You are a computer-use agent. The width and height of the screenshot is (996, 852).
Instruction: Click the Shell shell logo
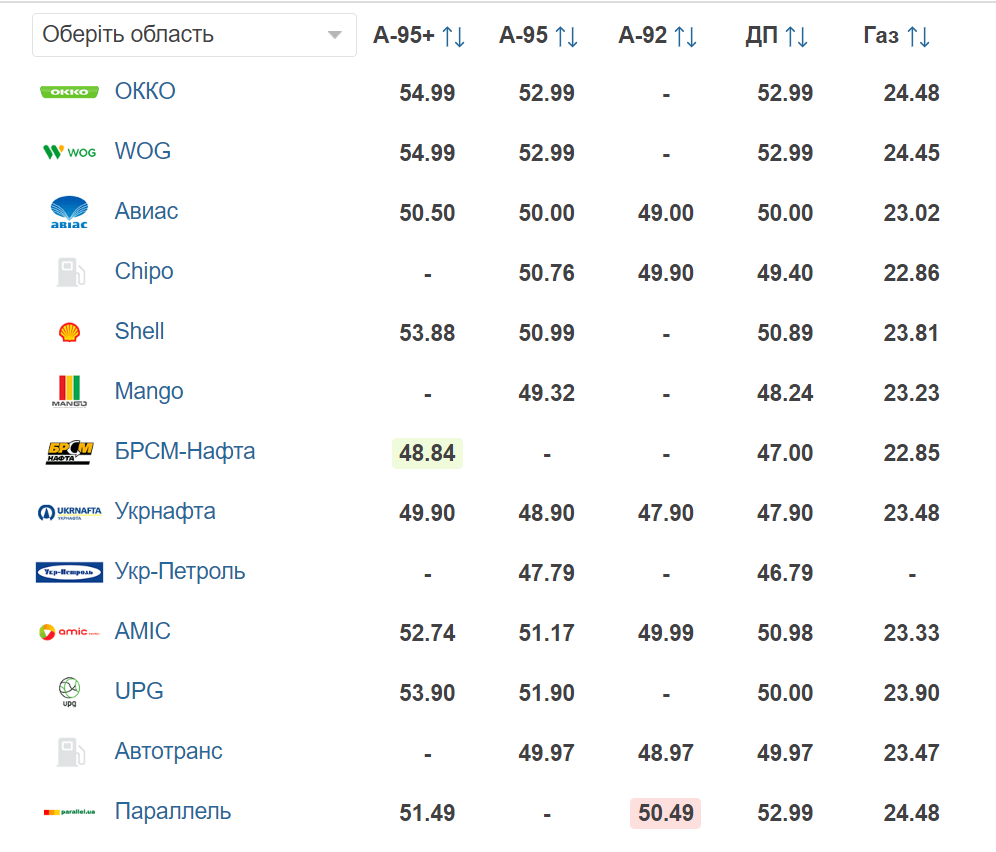click(x=69, y=332)
